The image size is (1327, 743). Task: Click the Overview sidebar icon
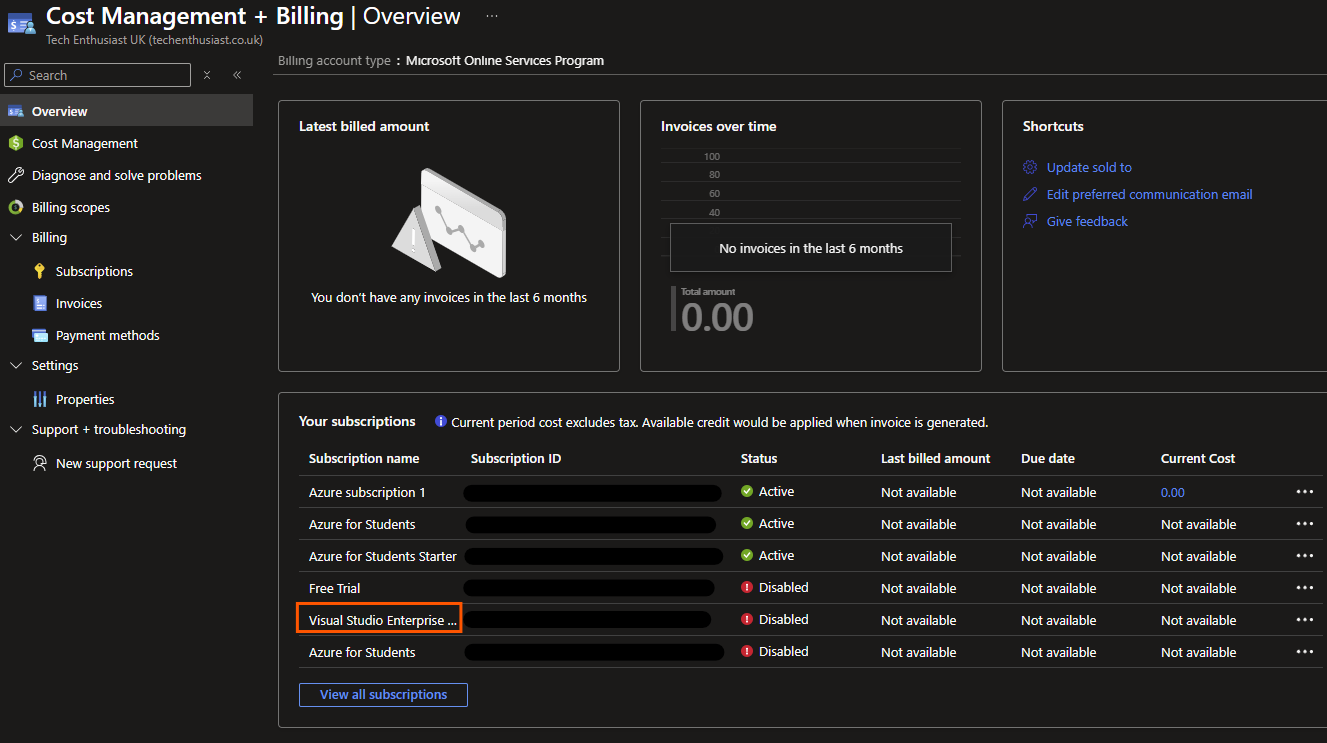click(15, 111)
